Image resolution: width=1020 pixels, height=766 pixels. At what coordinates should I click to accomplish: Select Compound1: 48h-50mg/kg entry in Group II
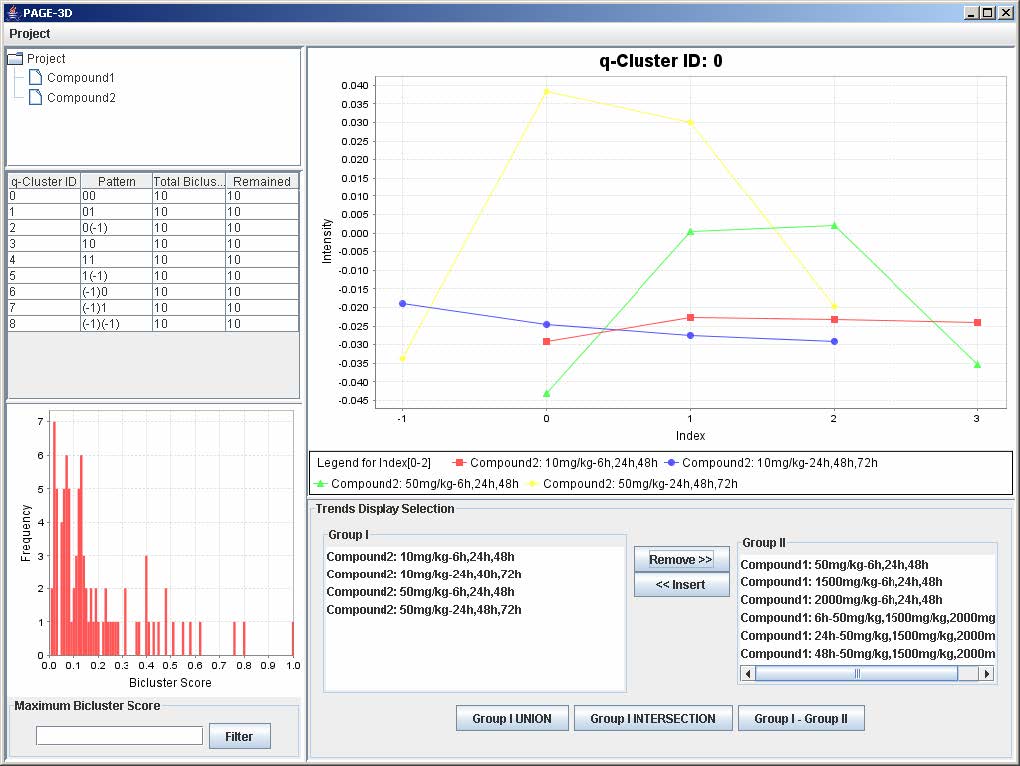(868, 654)
